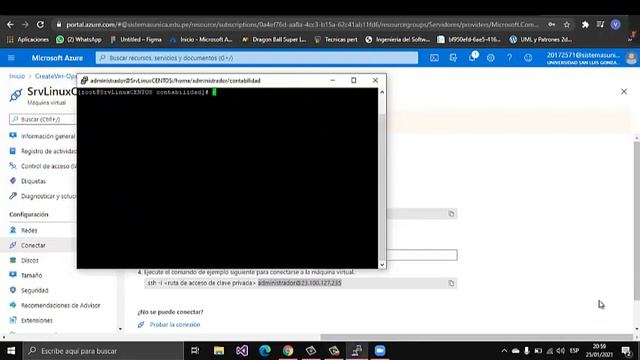640x360 pixels.
Task: Go back in the browser
Action: (10, 24)
